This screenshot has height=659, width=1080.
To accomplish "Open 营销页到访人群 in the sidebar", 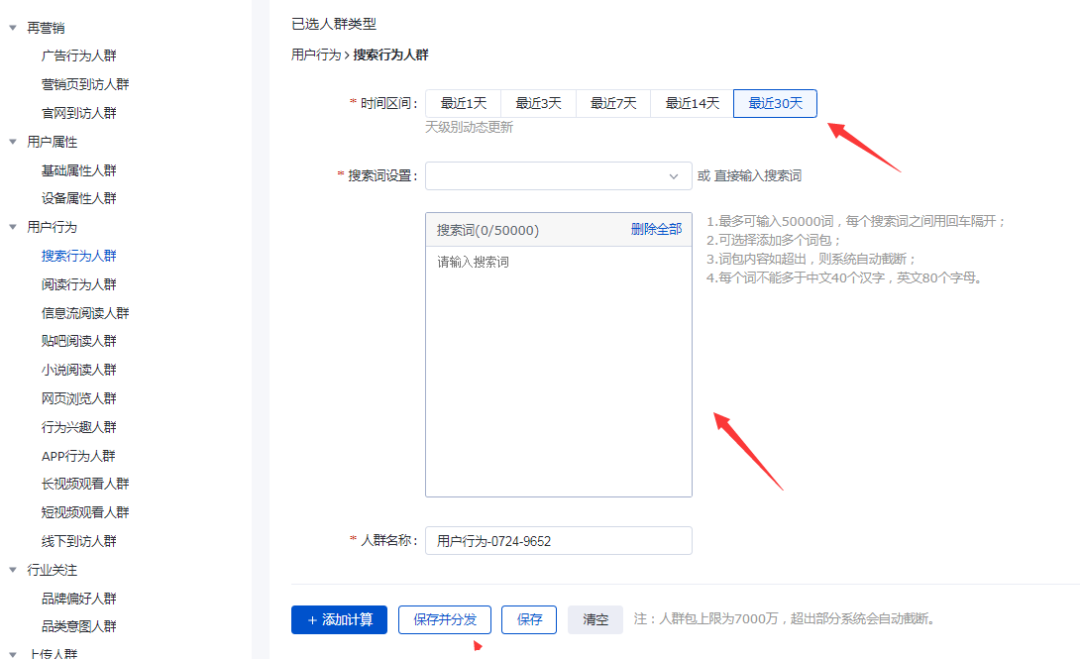I will click(85, 85).
